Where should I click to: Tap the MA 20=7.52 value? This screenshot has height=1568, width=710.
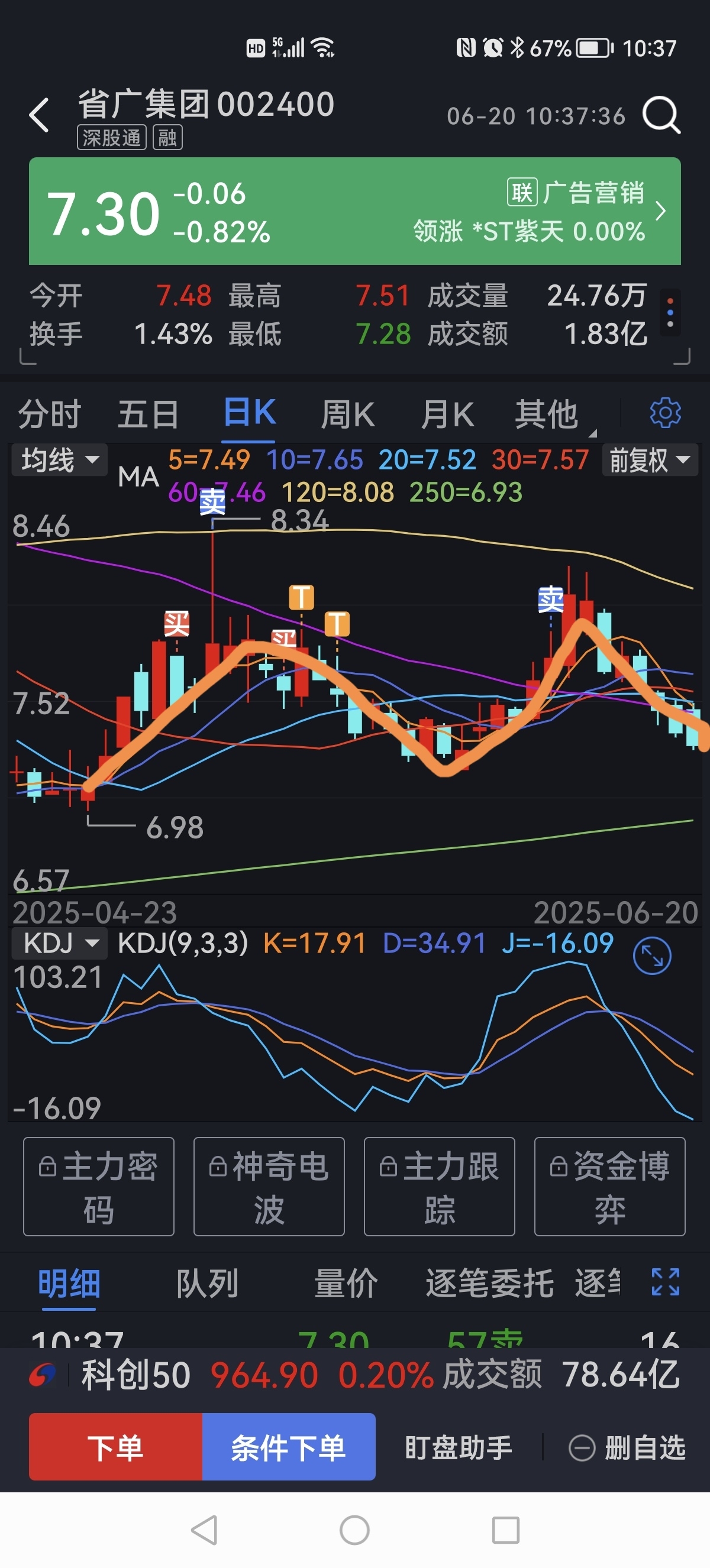[427, 460]
